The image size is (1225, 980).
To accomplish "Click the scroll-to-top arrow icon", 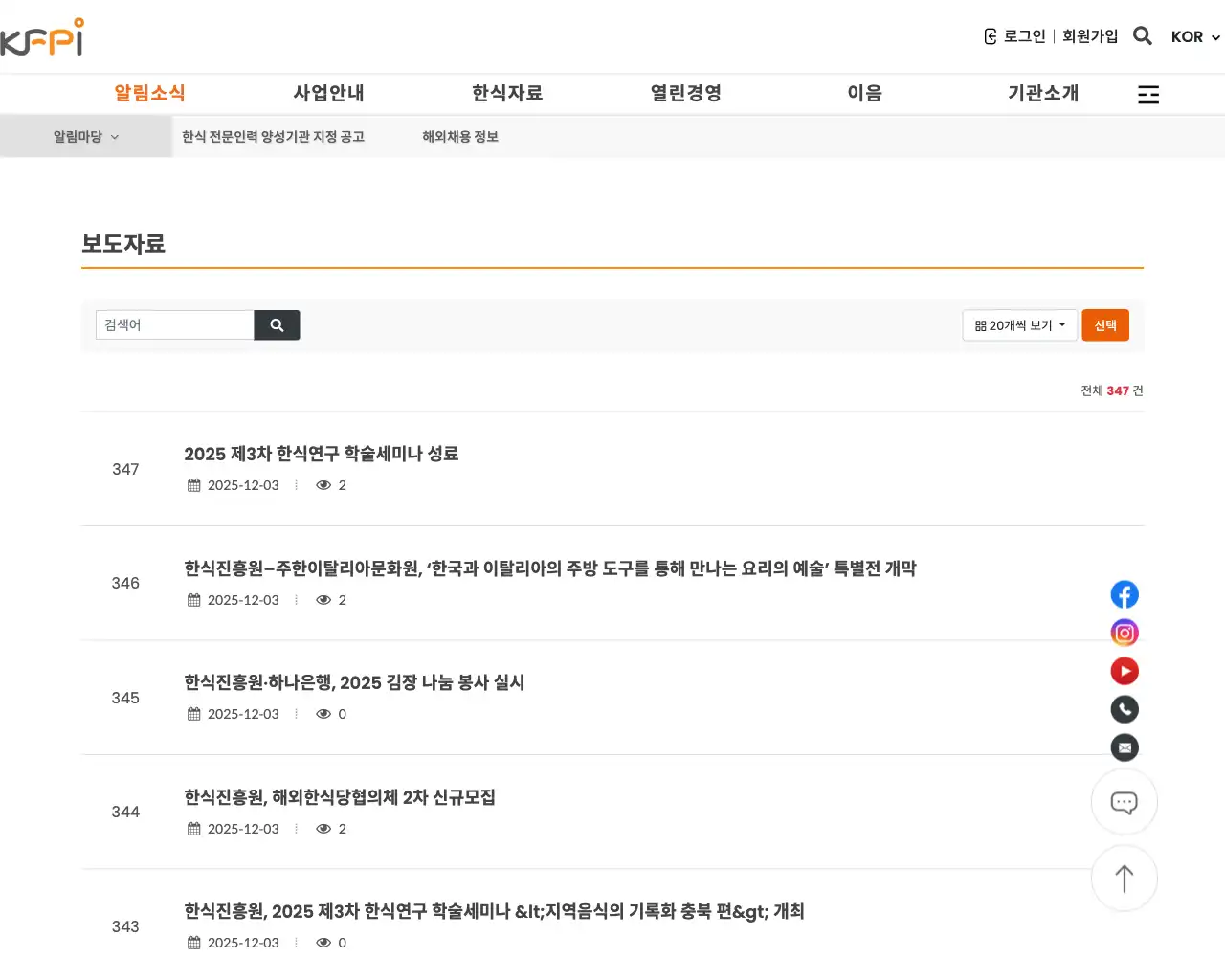I will (x=1125, y=879).
